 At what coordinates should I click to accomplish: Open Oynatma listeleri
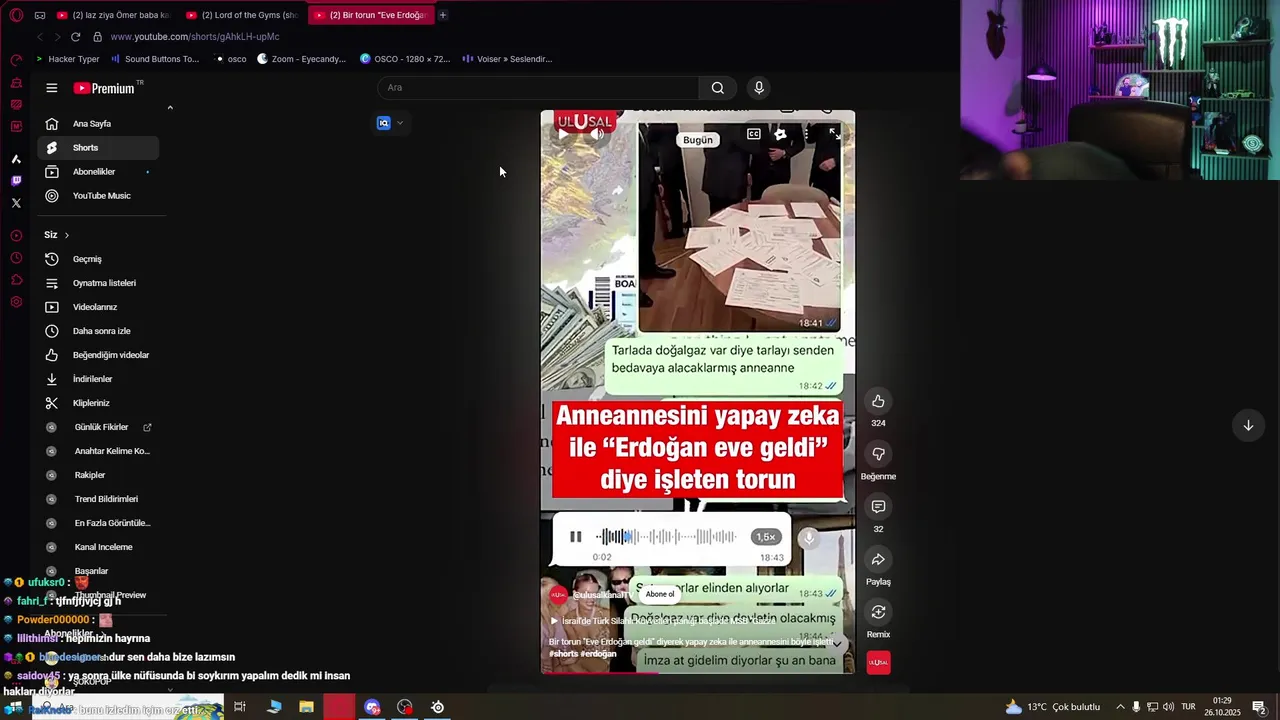[x=98, y=283]
